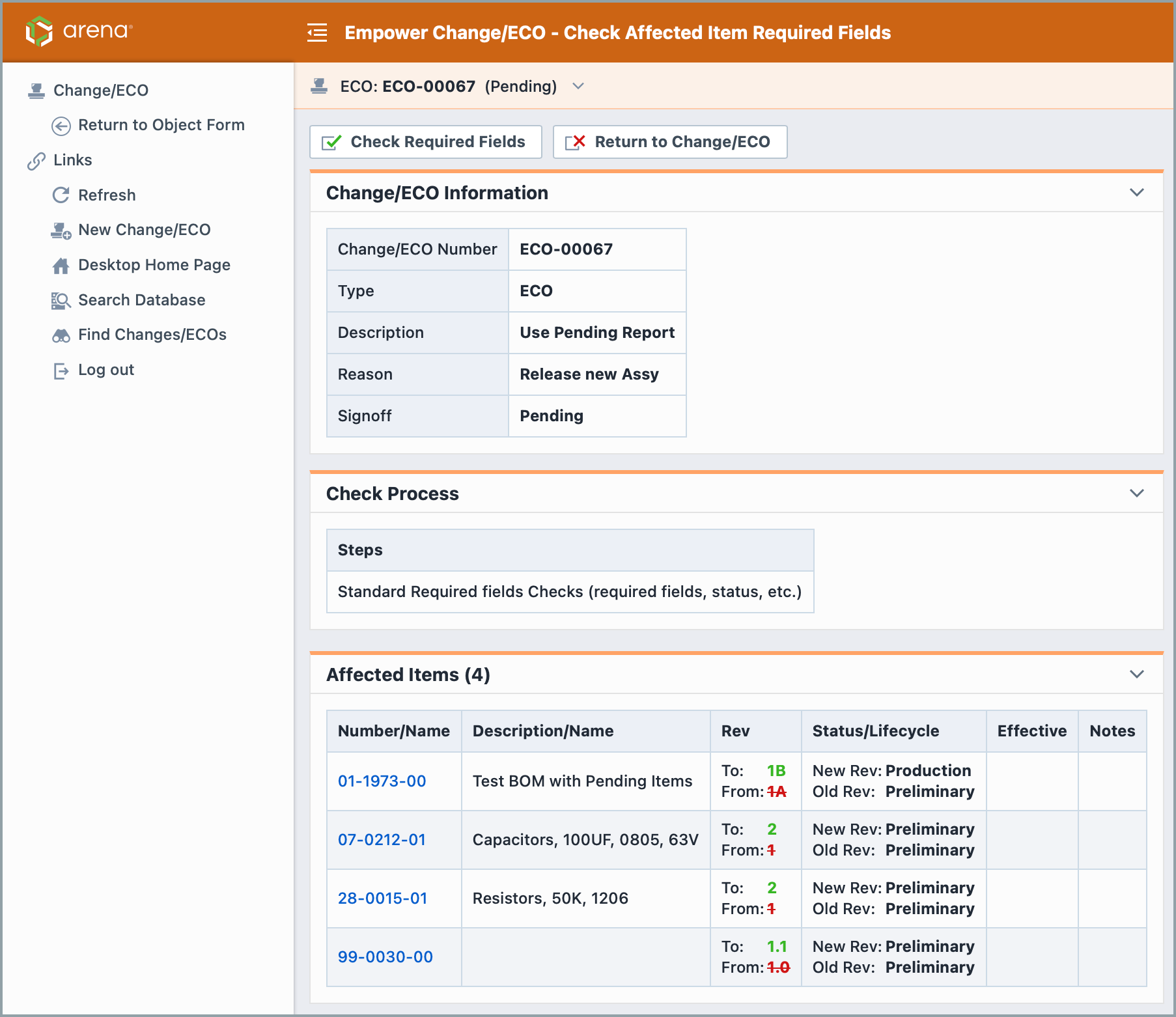Open the ECO-00067 header dropdown chevron
The width and height of the screenshot is (1176, 1017).
click(578, 87)
